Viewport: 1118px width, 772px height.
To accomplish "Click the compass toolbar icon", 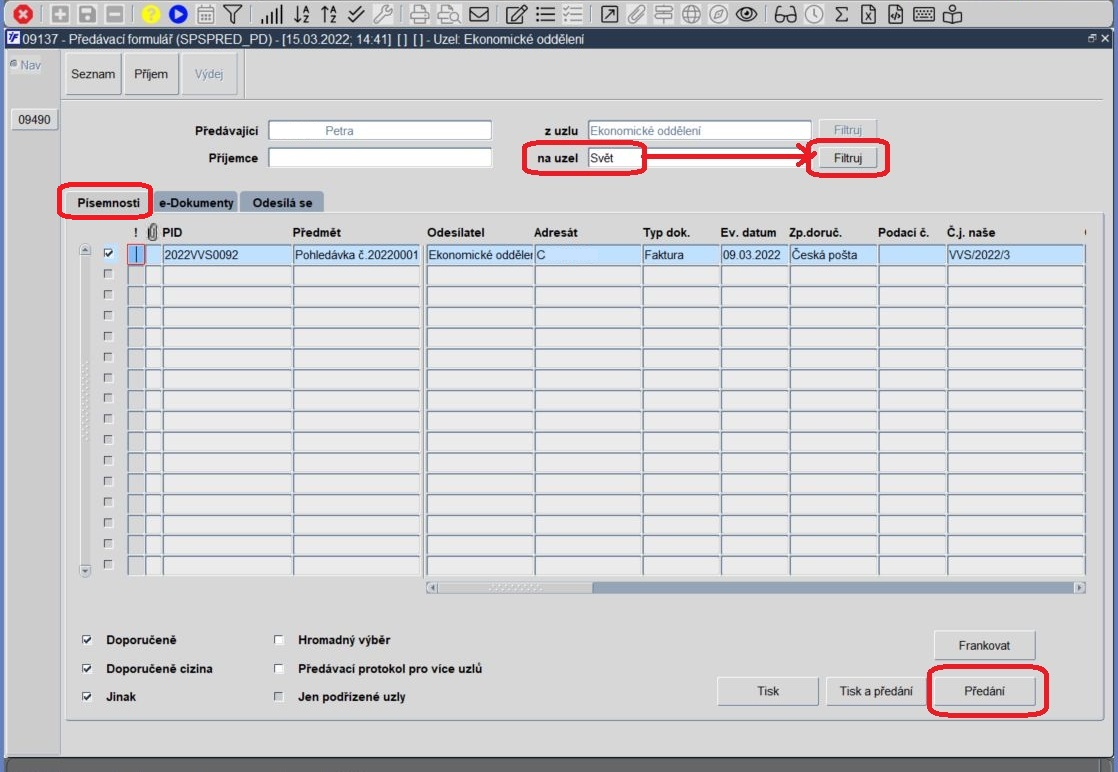I will coord(719,14).
